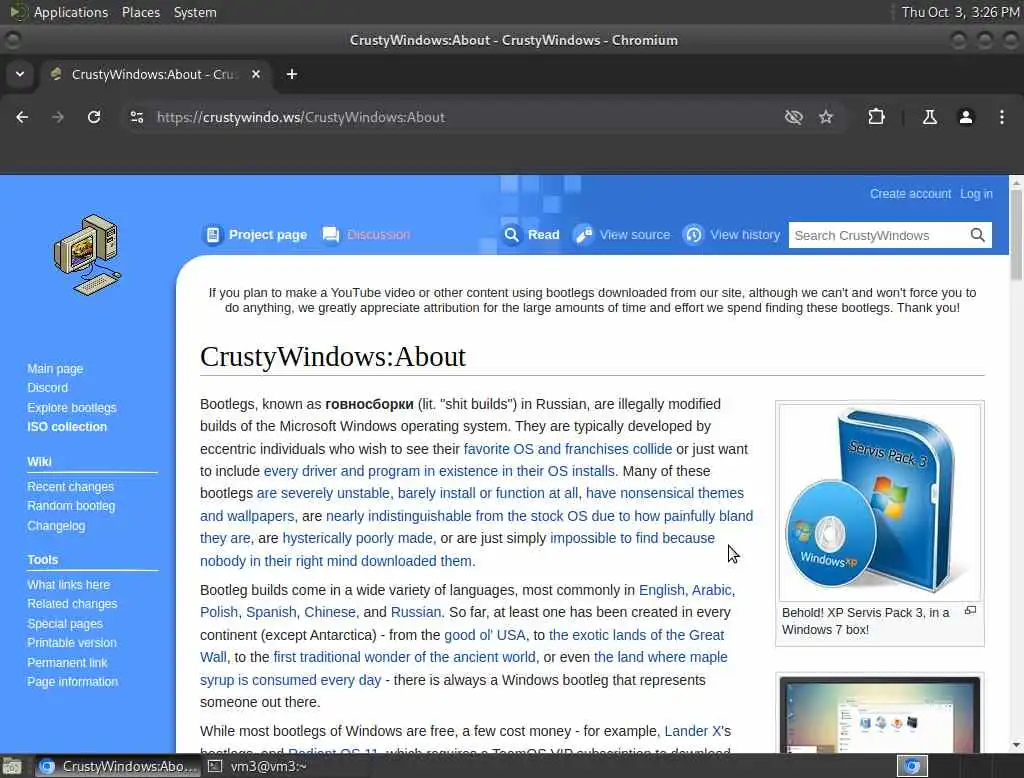
Task: Open Recent changes sidebar link
Action: [x=71, y=487]
